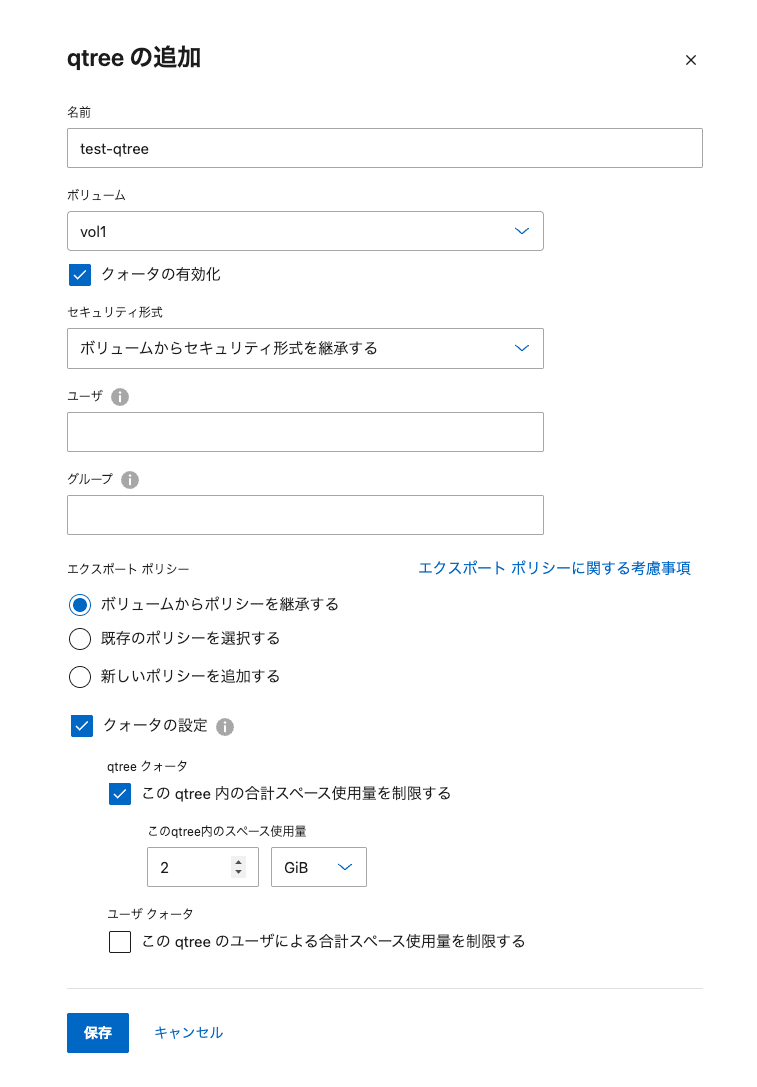Increase space usage value with up stepper arrow
The height and width of the screenshot is (1087, 757).
[x=238, y=862]
